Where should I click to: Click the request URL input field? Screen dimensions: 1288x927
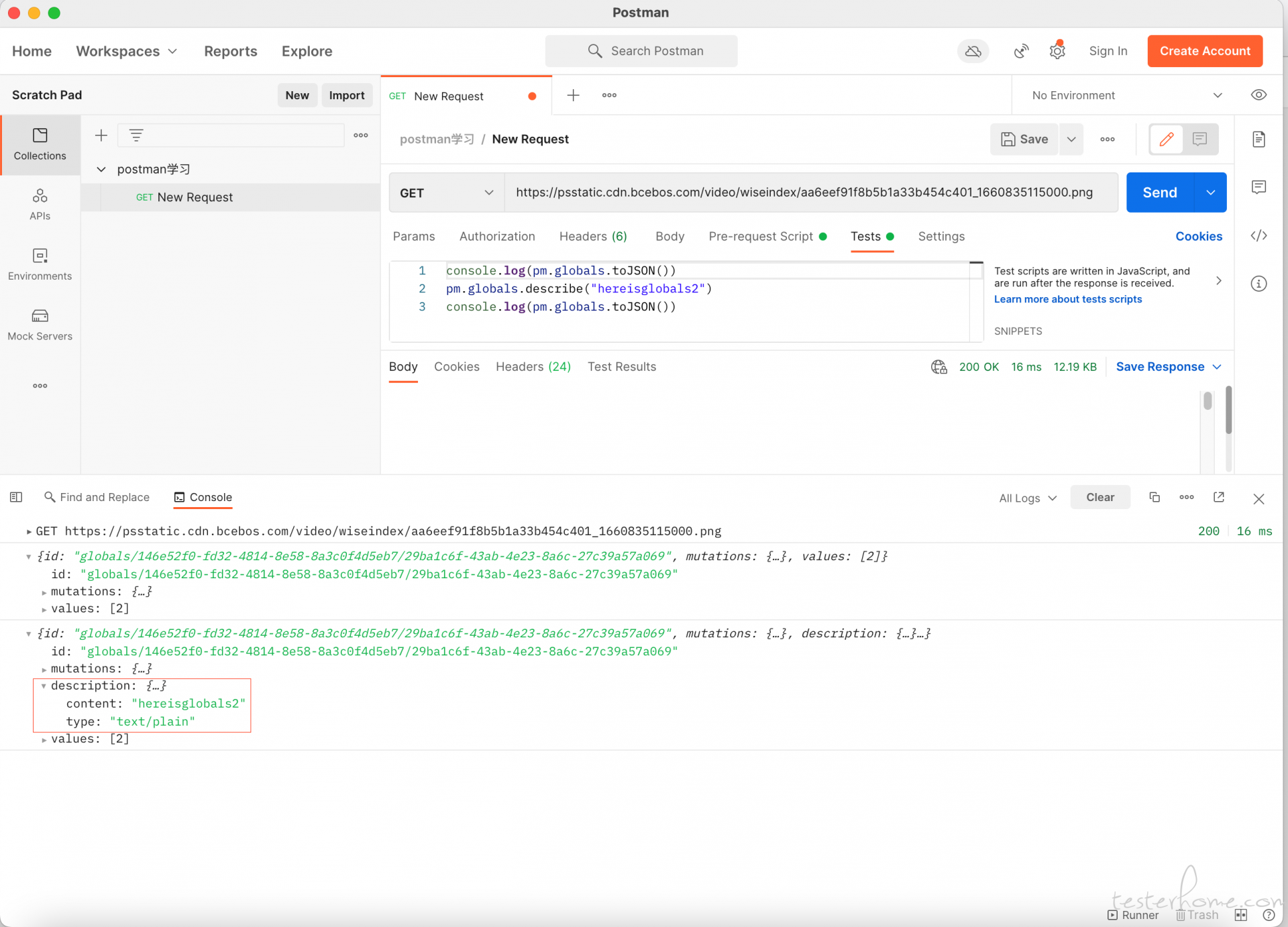[x=811, y=193]
